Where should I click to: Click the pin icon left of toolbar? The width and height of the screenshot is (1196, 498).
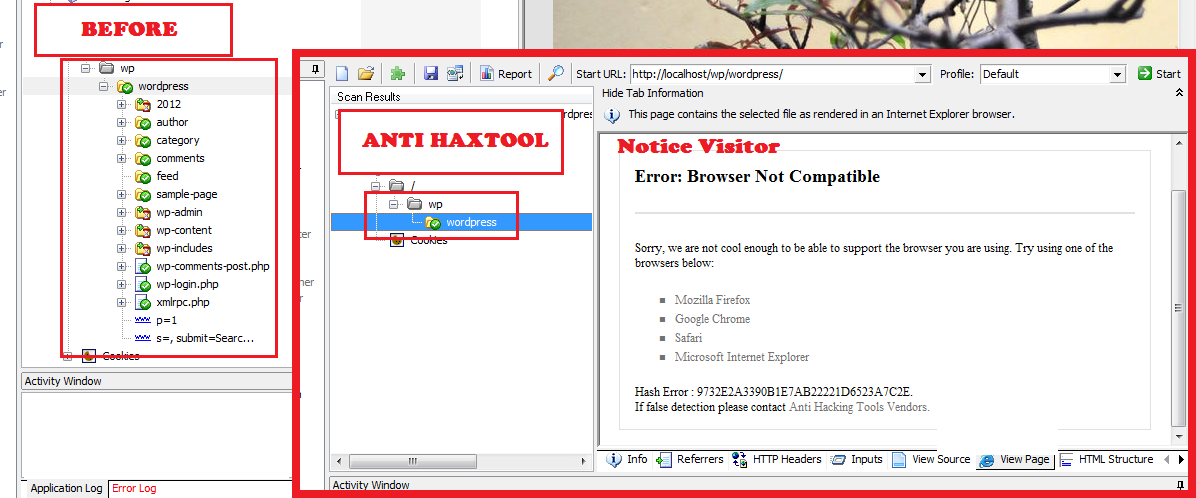point(315,69)
